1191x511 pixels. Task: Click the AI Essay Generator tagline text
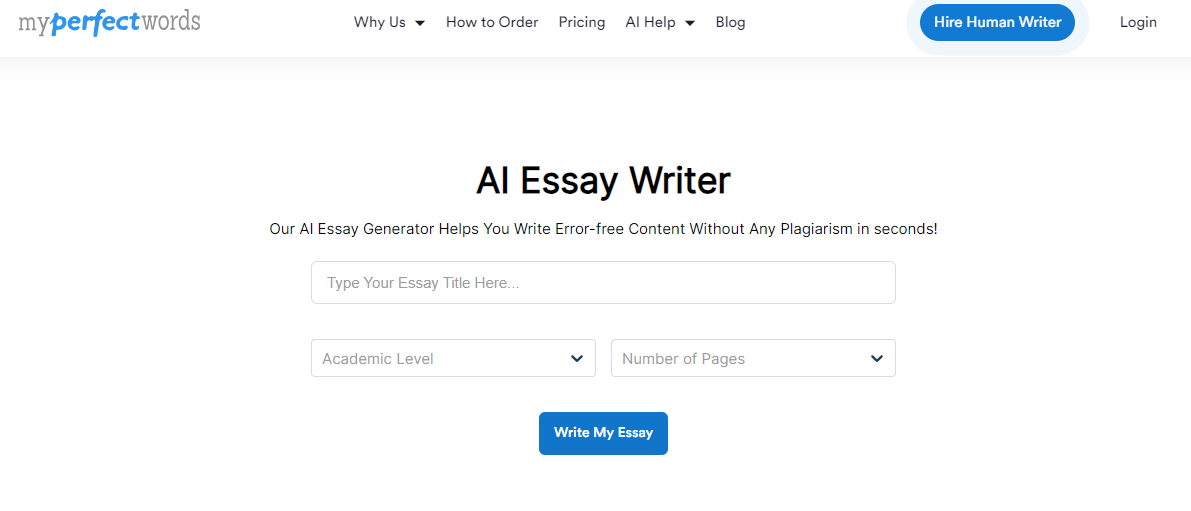pyautogui.click(x=603, y=229)
